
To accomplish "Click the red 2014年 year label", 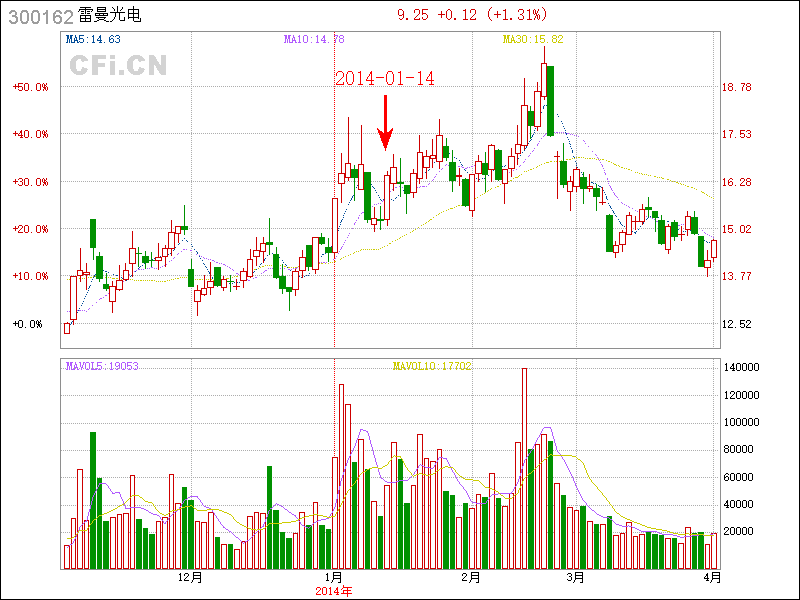I will point(333,591).
